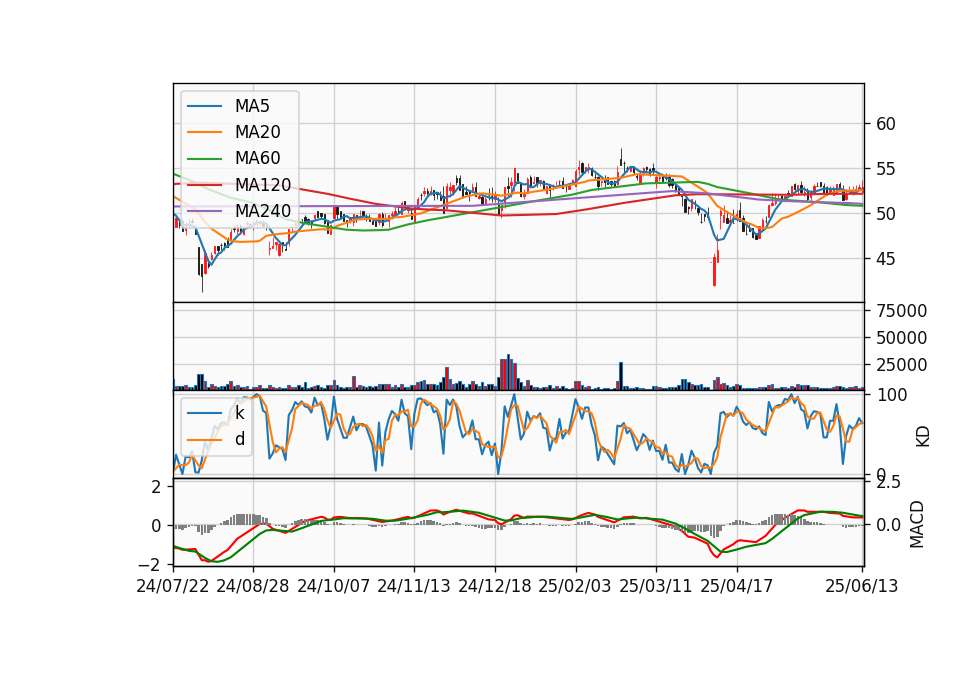The image size is (960, 690).
Task: Click the blue MA5 legend line sample
Action: point(204,106)
